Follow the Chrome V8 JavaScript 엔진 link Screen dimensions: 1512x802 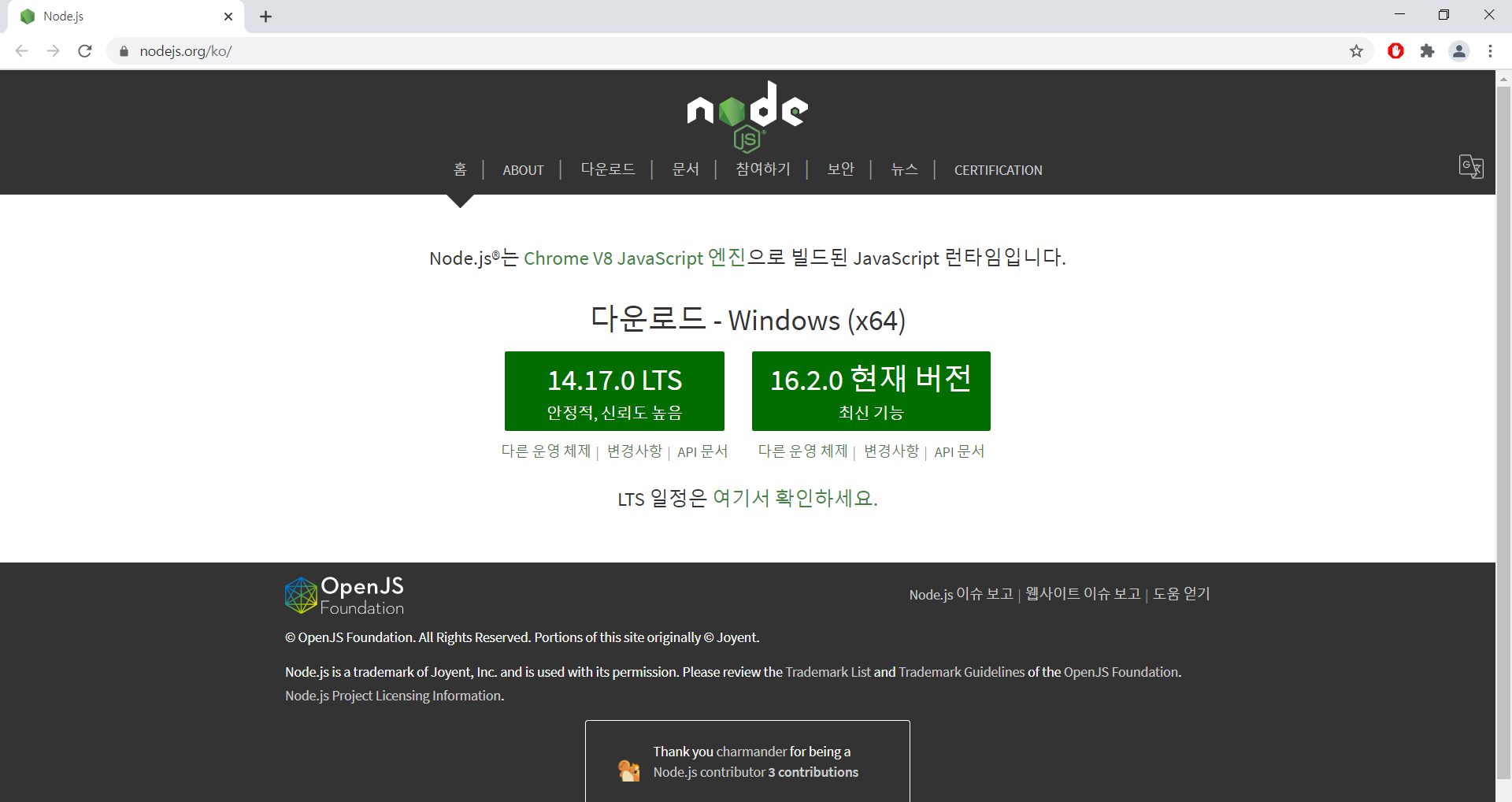(635, 258)
